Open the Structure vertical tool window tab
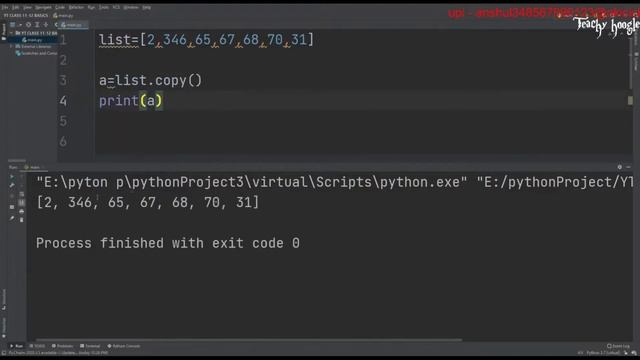Screen dimensions: 640x360 (x=4, y=300)
